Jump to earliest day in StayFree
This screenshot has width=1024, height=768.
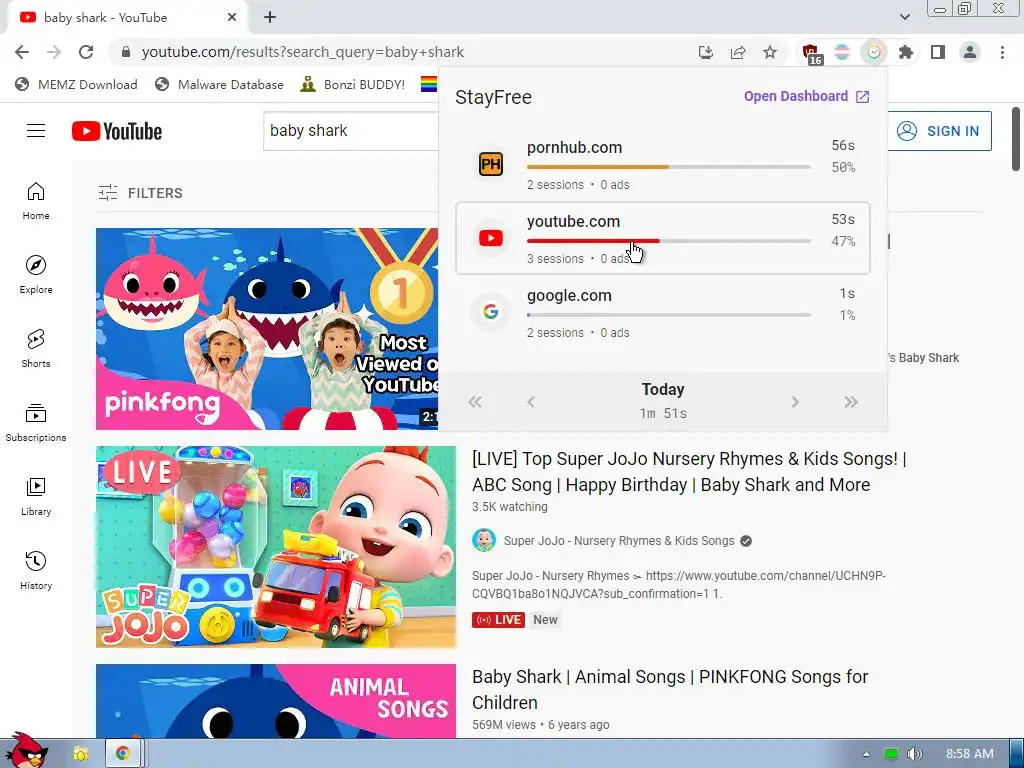coord(475,402)
